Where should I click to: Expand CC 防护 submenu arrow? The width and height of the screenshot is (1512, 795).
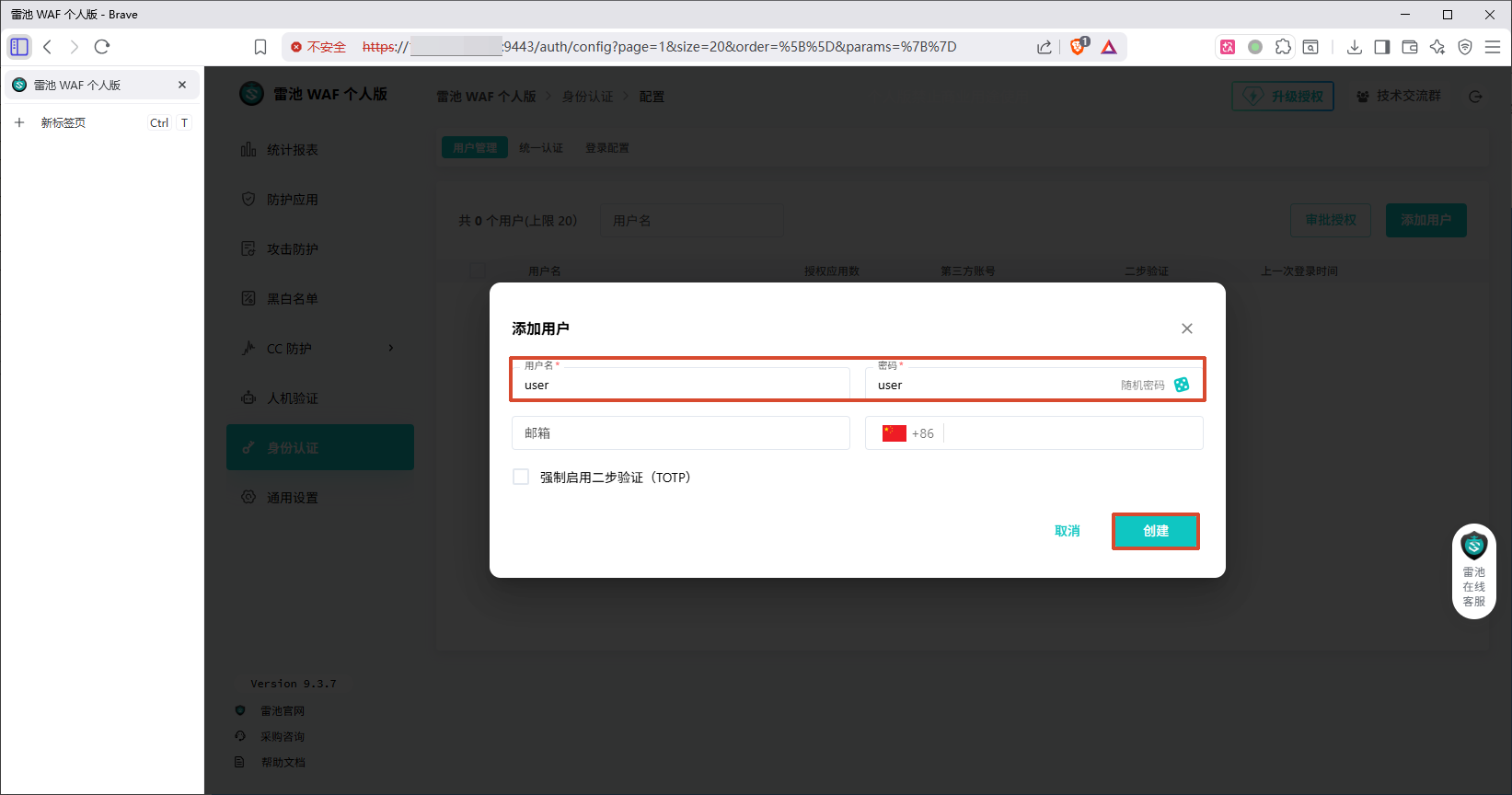tap(391, 348)
